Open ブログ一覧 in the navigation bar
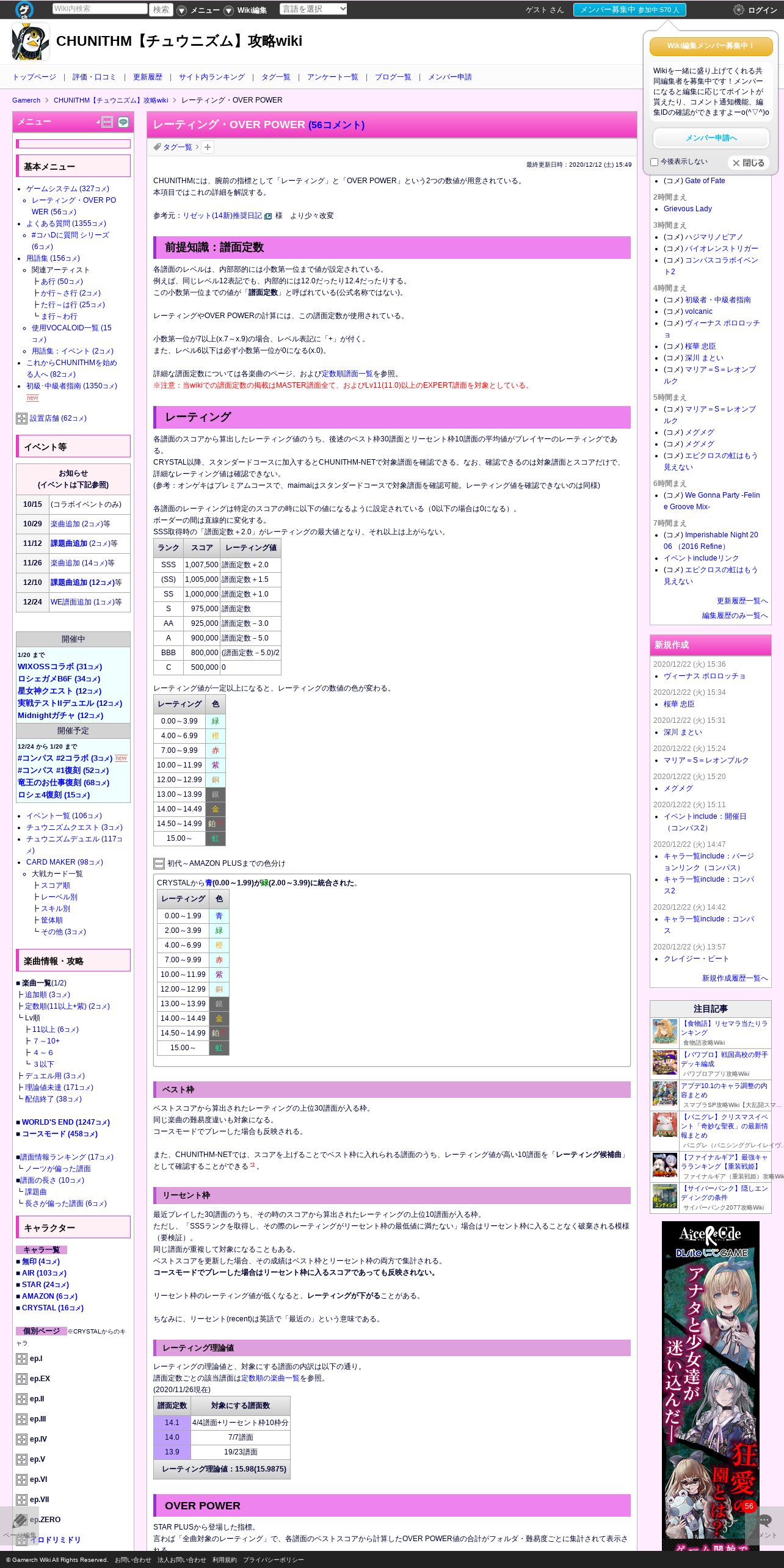 pos(393,77)
